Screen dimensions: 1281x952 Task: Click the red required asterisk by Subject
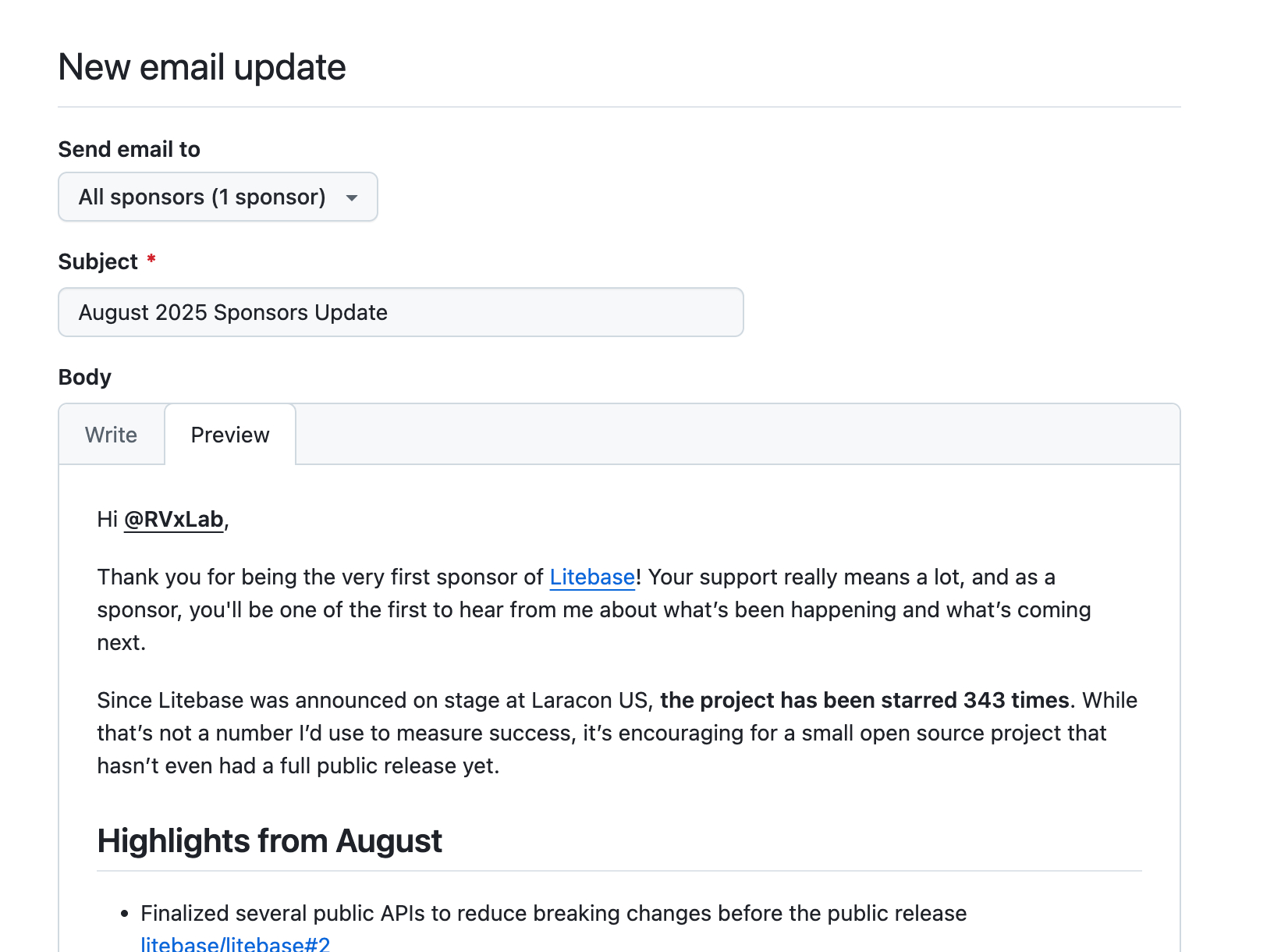tap(151, 258)
